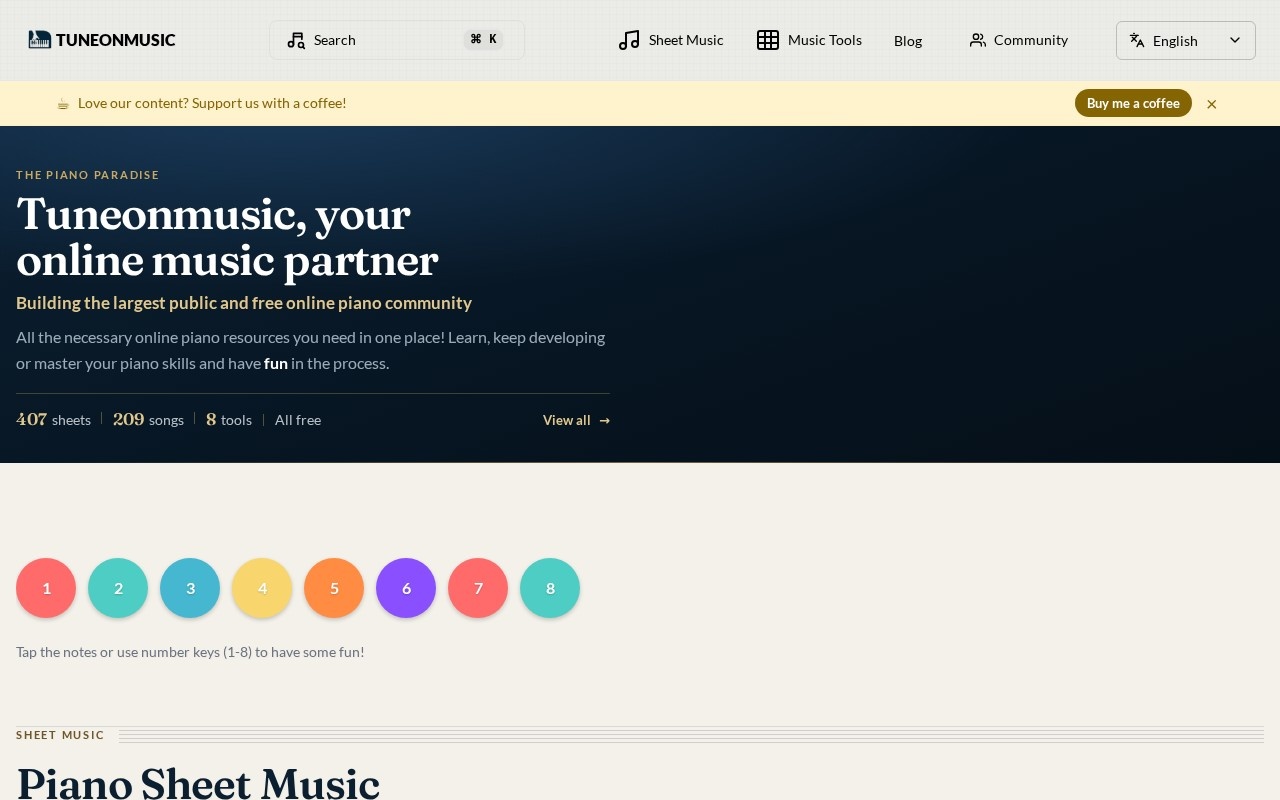Click the Sheet Music note icon

(629, 40)
